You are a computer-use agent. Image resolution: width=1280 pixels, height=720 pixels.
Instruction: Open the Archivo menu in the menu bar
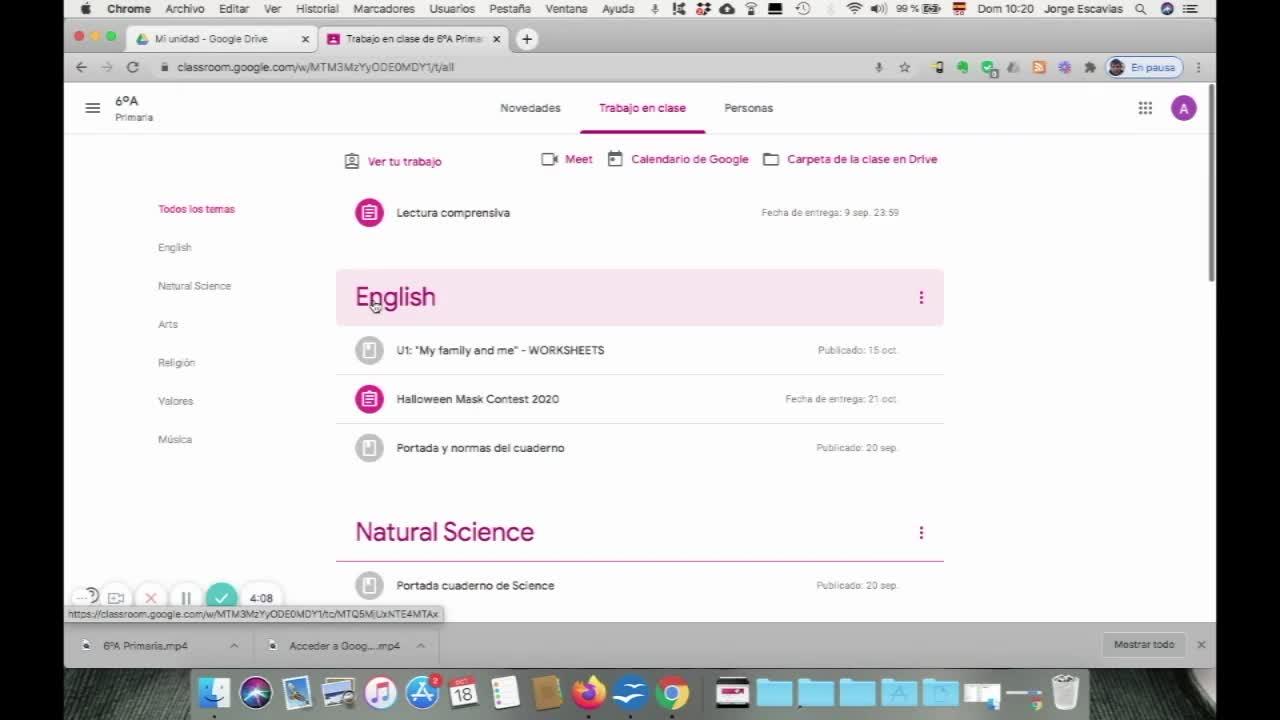185,9
